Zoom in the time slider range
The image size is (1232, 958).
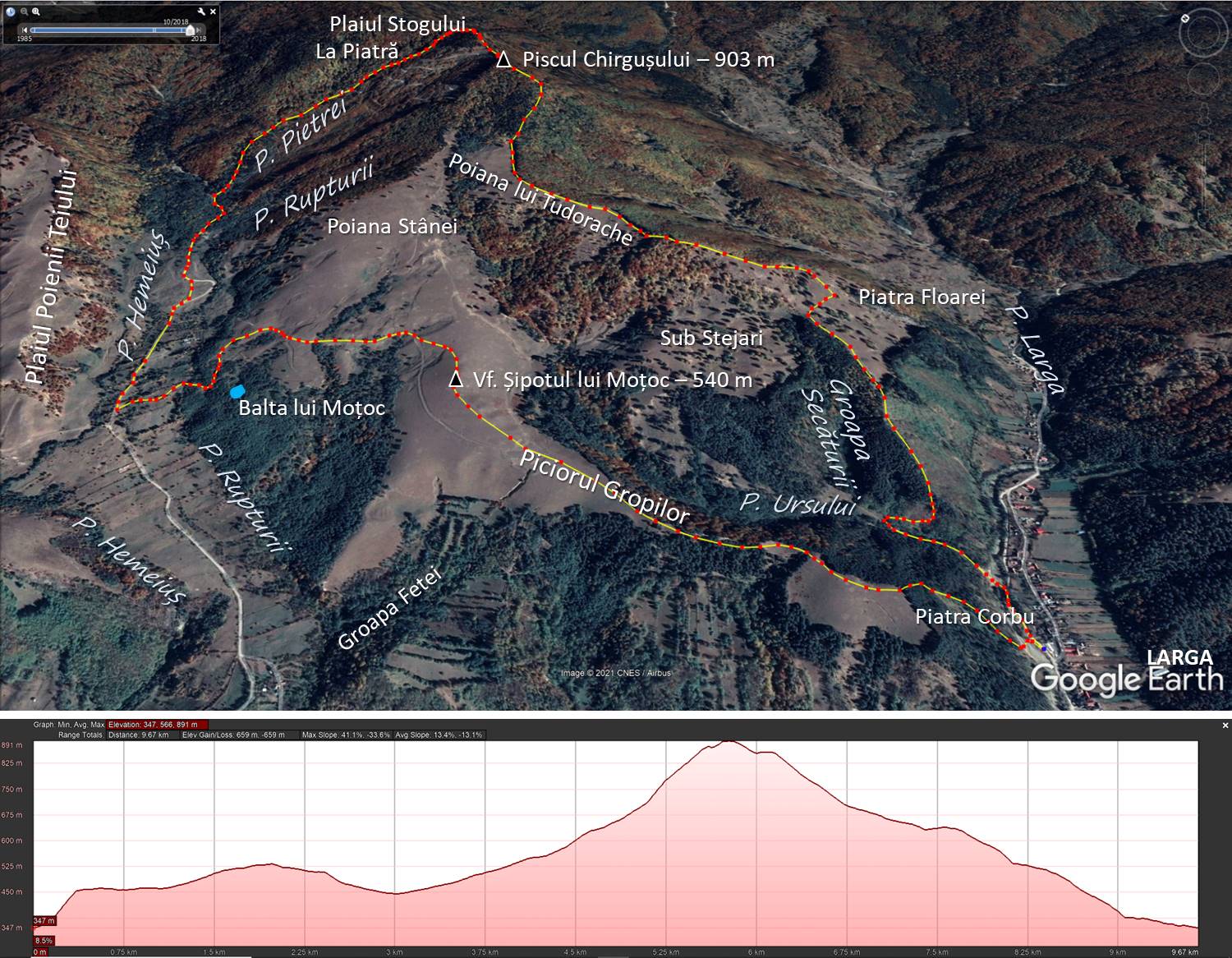[x=37, y=12]
